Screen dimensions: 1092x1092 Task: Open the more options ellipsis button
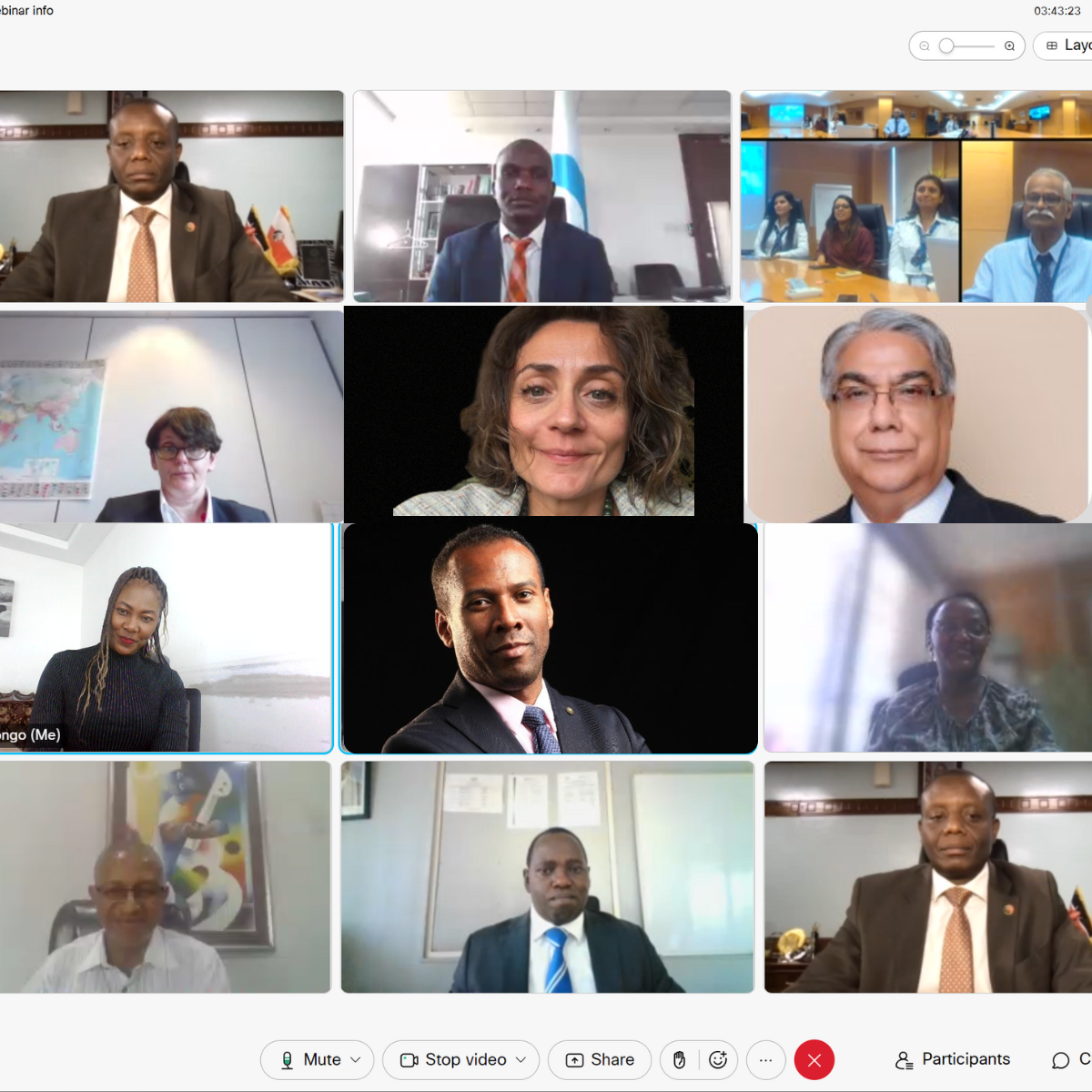(766, 1060)
